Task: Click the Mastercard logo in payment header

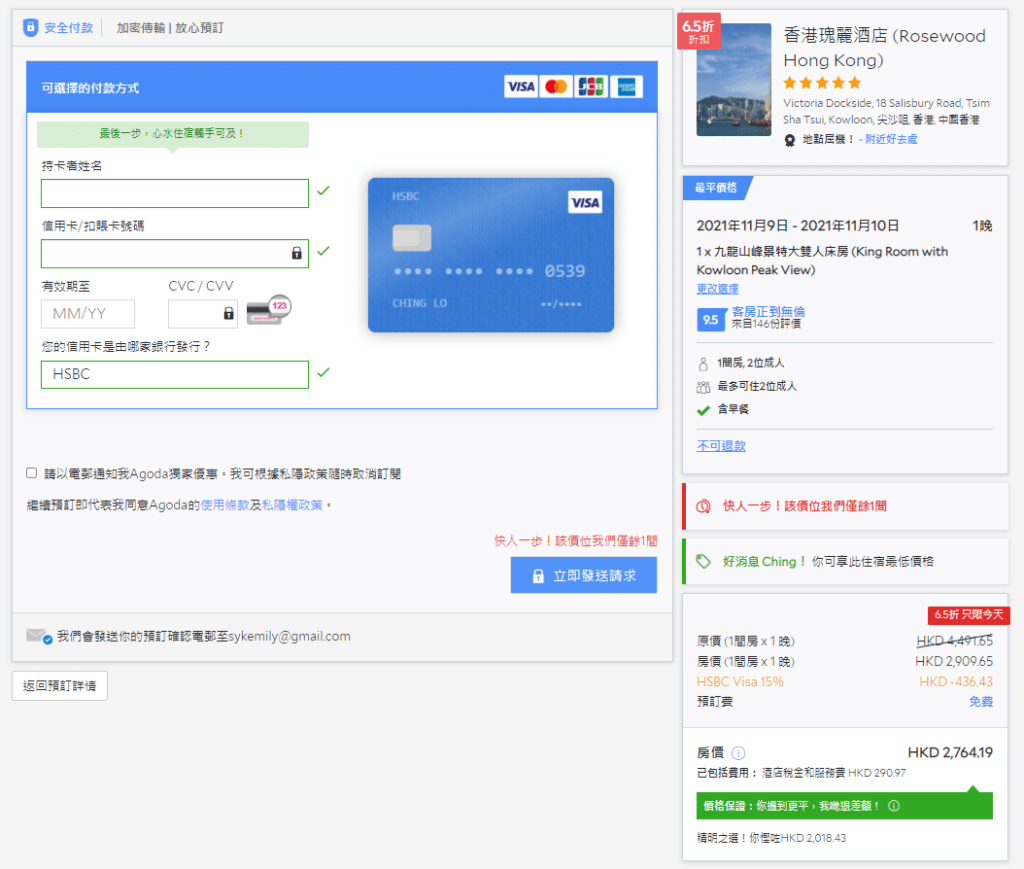Action: (x=556, y=86)
